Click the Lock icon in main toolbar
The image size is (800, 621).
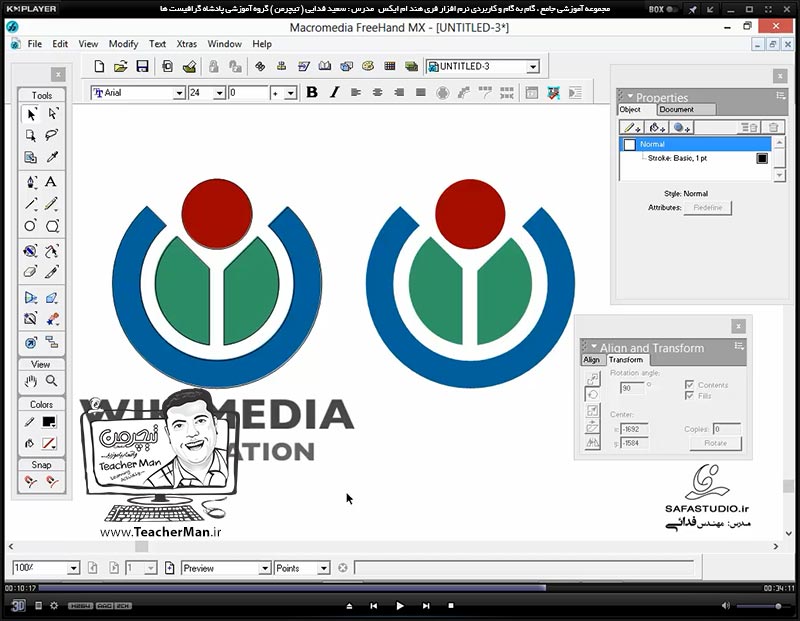coord(213,66)
